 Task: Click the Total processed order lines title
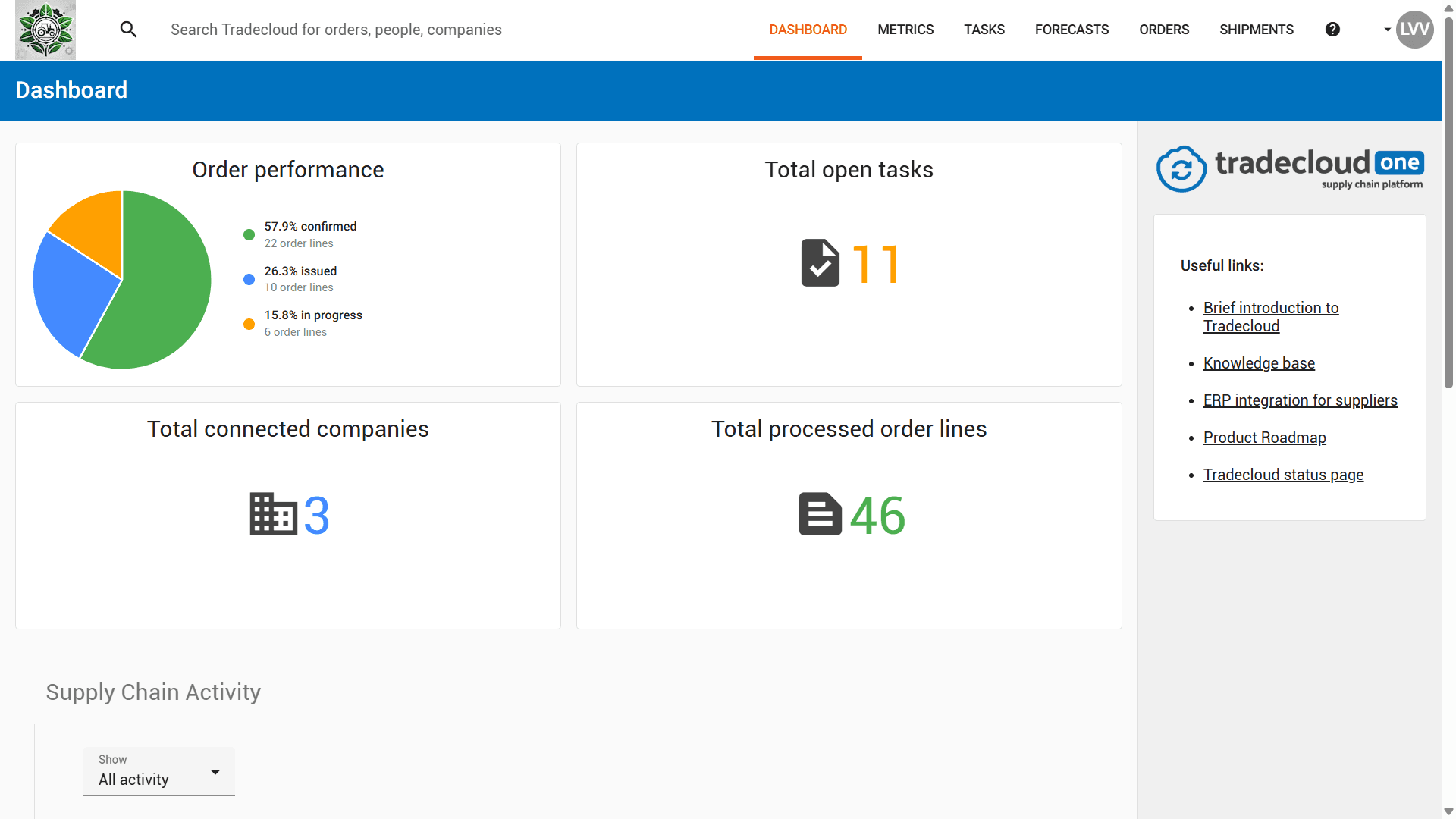(x=849, y=429)
